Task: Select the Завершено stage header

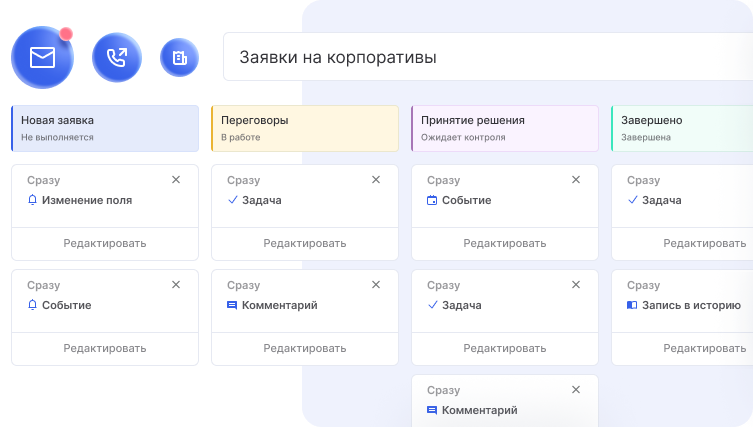Action: click(682, 127)
